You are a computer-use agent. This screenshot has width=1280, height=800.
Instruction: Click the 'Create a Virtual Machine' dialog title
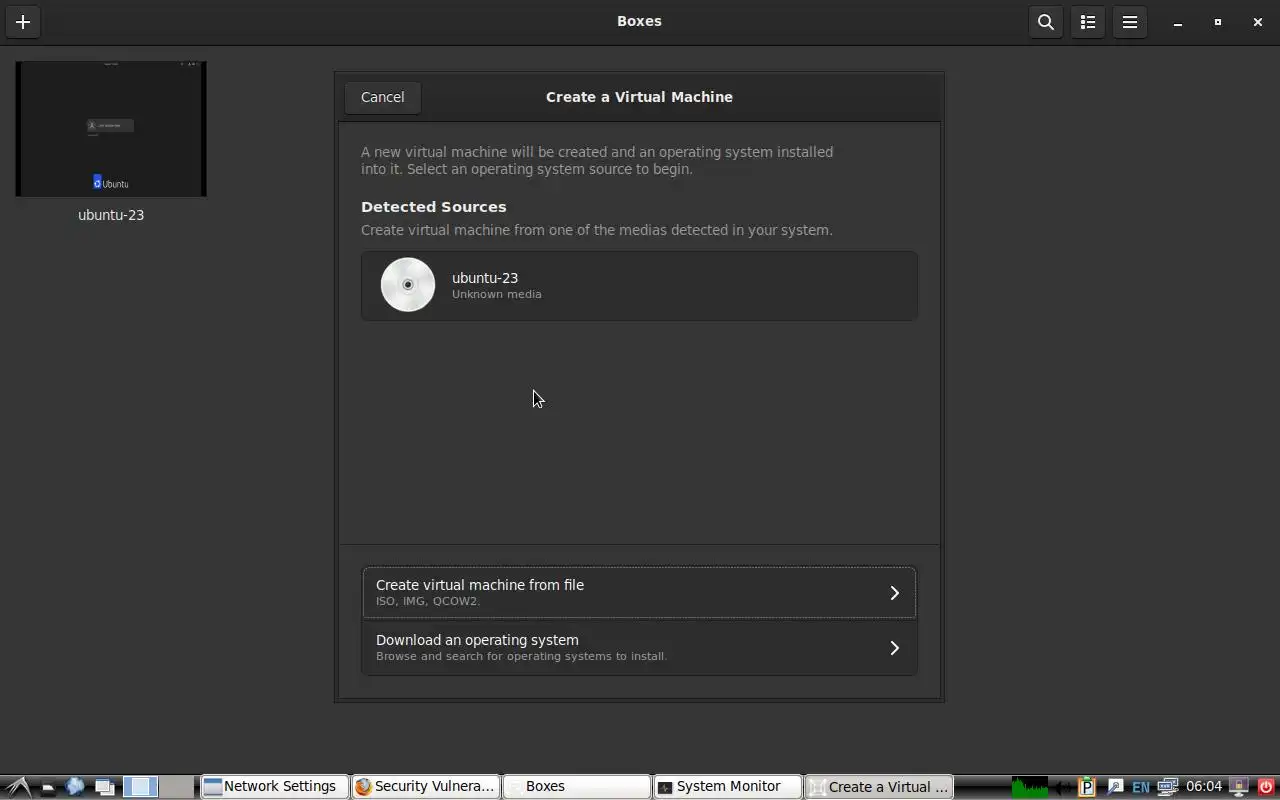click(639, 97)
